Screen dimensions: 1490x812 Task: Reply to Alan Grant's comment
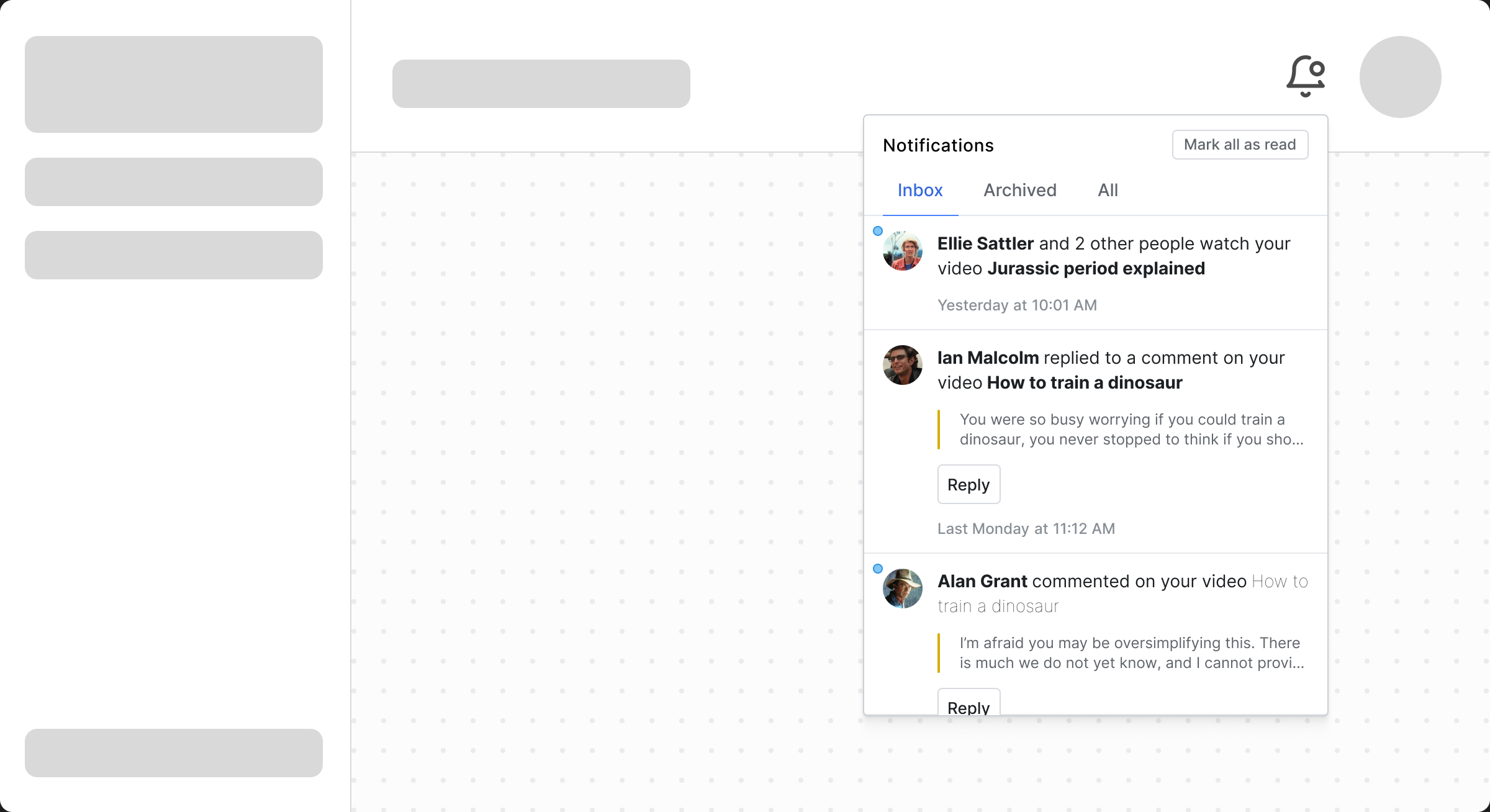pos(968,707)
